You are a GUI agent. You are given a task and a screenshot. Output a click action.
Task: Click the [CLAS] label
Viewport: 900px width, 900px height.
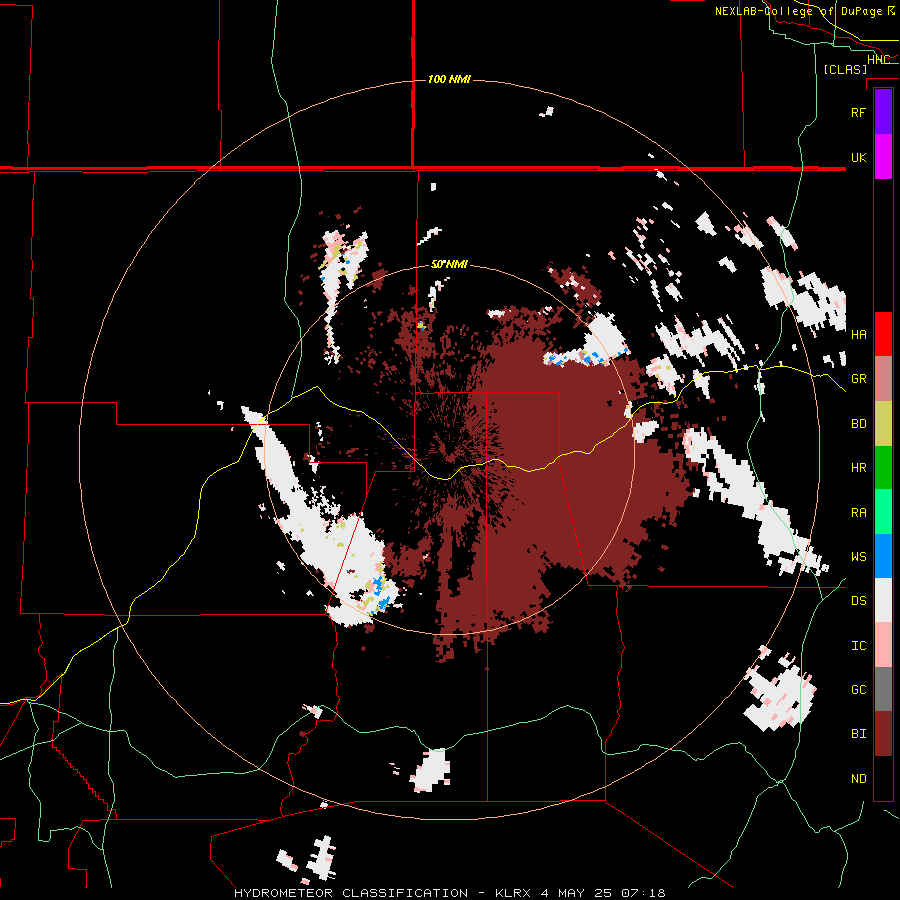tap(845, 69)
